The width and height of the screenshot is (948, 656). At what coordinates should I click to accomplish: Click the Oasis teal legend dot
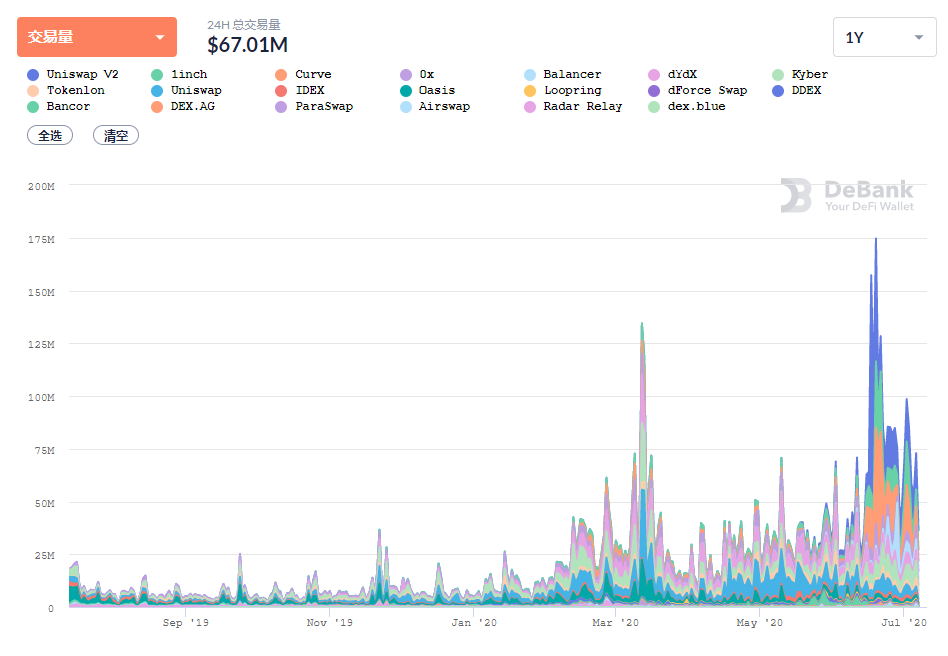pyautogui.click(x=406, y=91)
